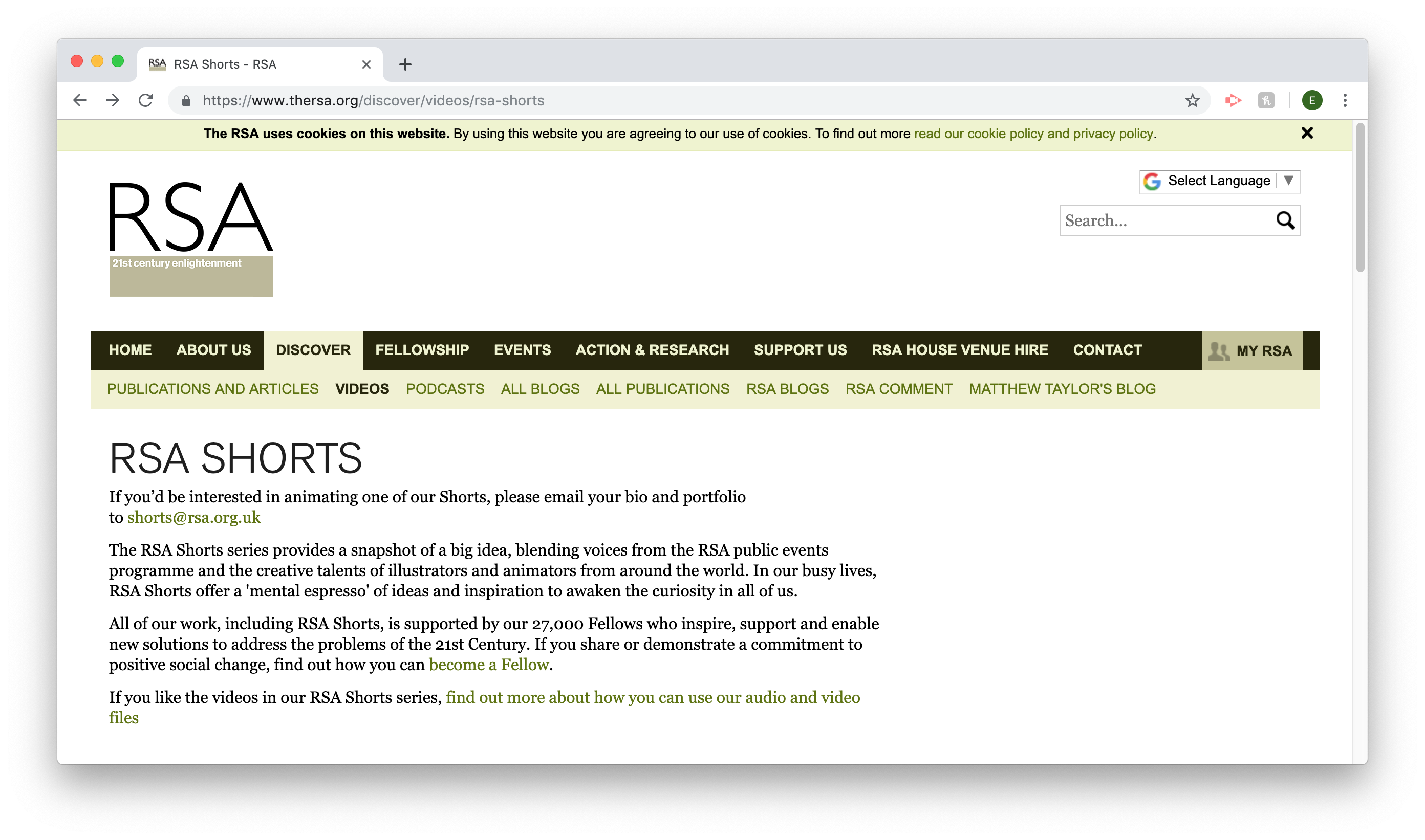Click the cookie policy and privacy policy link

1033,134
